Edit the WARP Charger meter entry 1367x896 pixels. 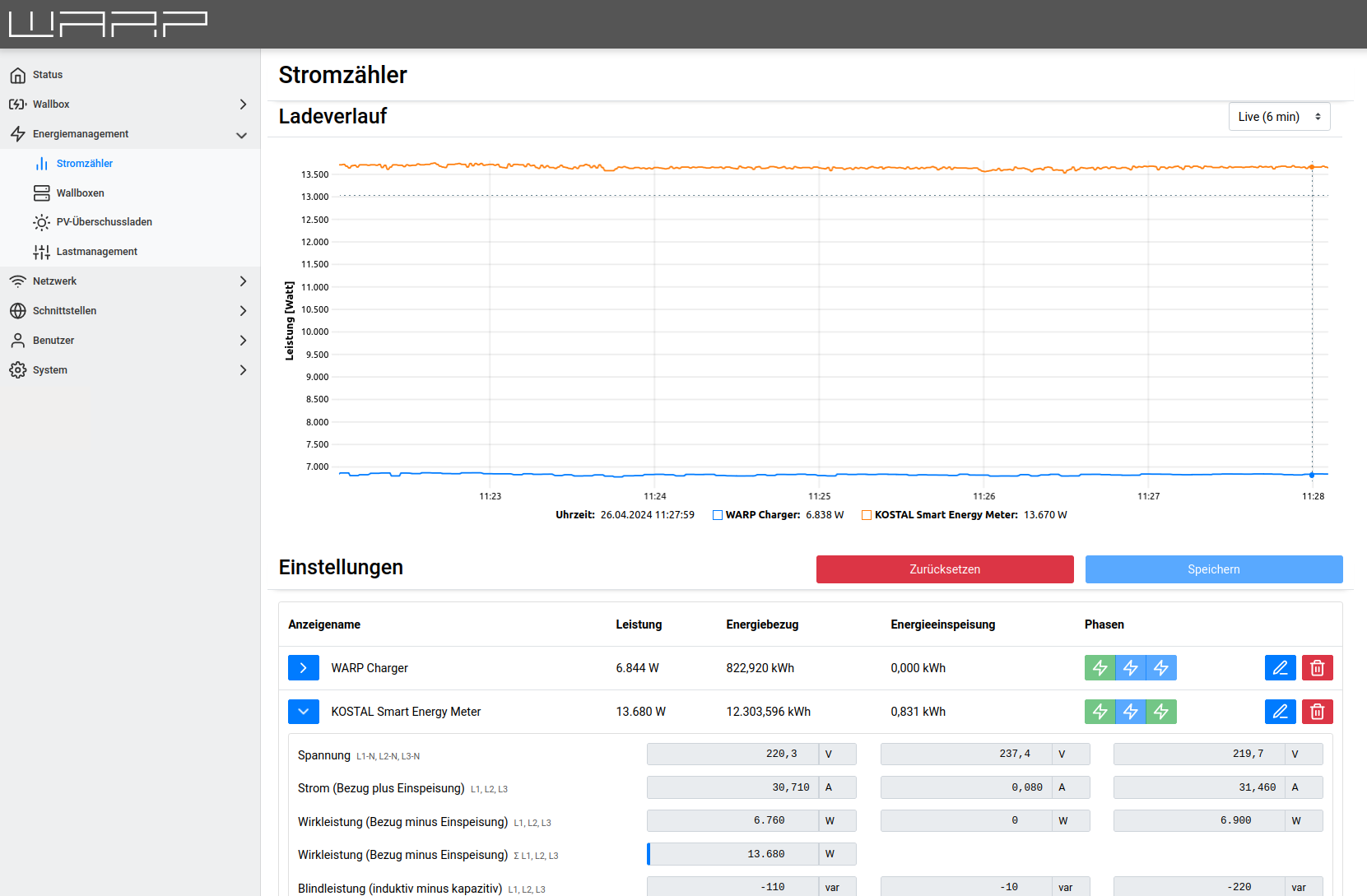pyautogui.click(x=1280, y=668)
